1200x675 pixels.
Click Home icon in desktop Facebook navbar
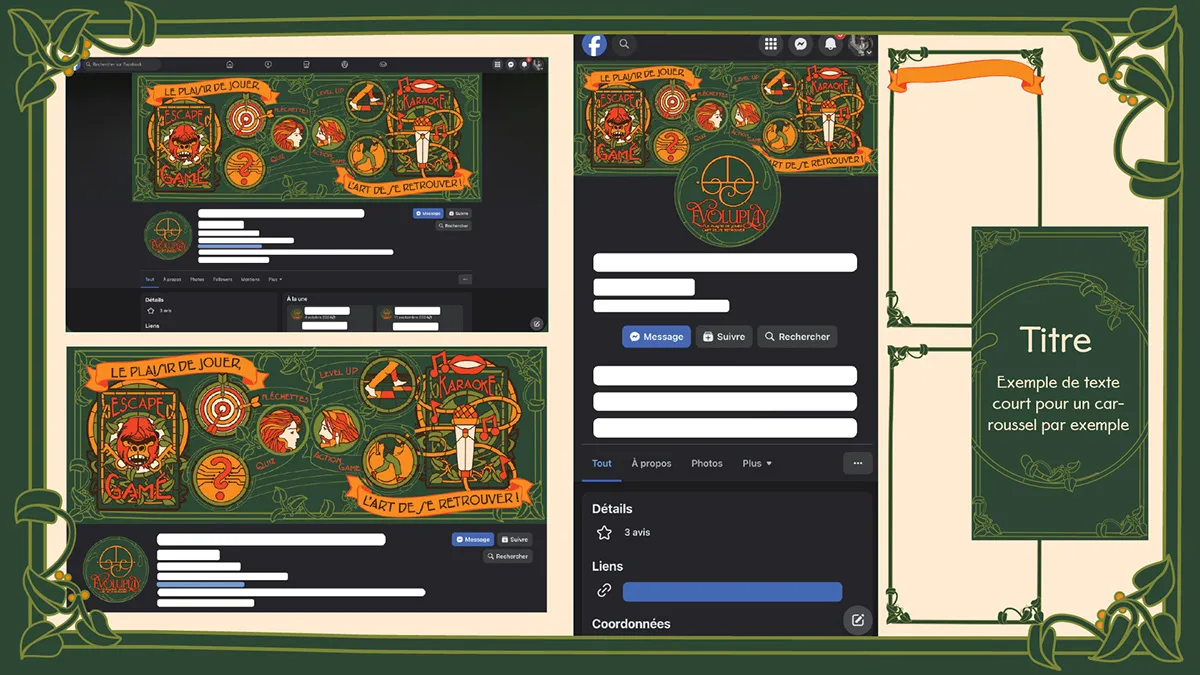(x=229, y=64)
